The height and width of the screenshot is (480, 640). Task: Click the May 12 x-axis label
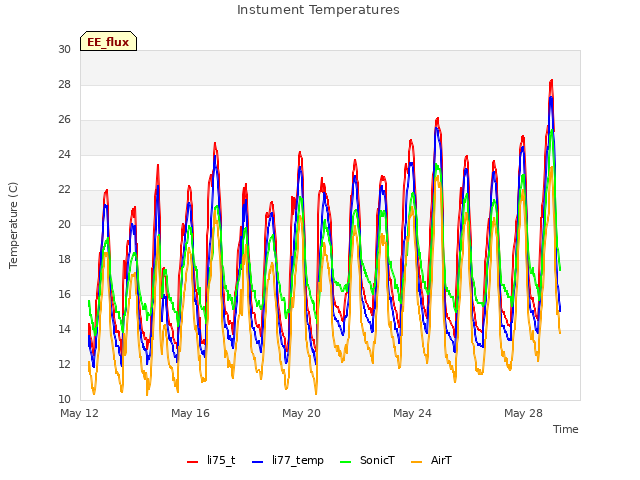coord(80,413)
